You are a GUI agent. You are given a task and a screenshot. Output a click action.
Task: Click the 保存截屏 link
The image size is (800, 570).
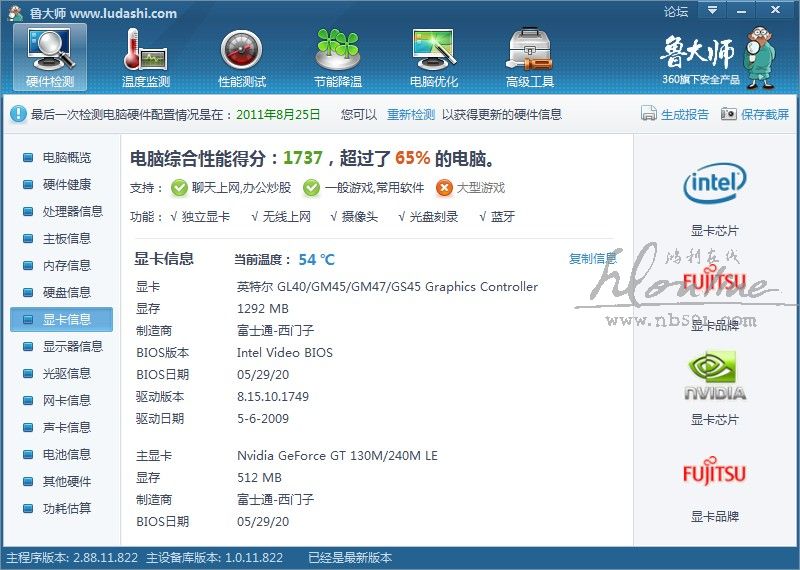[765, 114]
